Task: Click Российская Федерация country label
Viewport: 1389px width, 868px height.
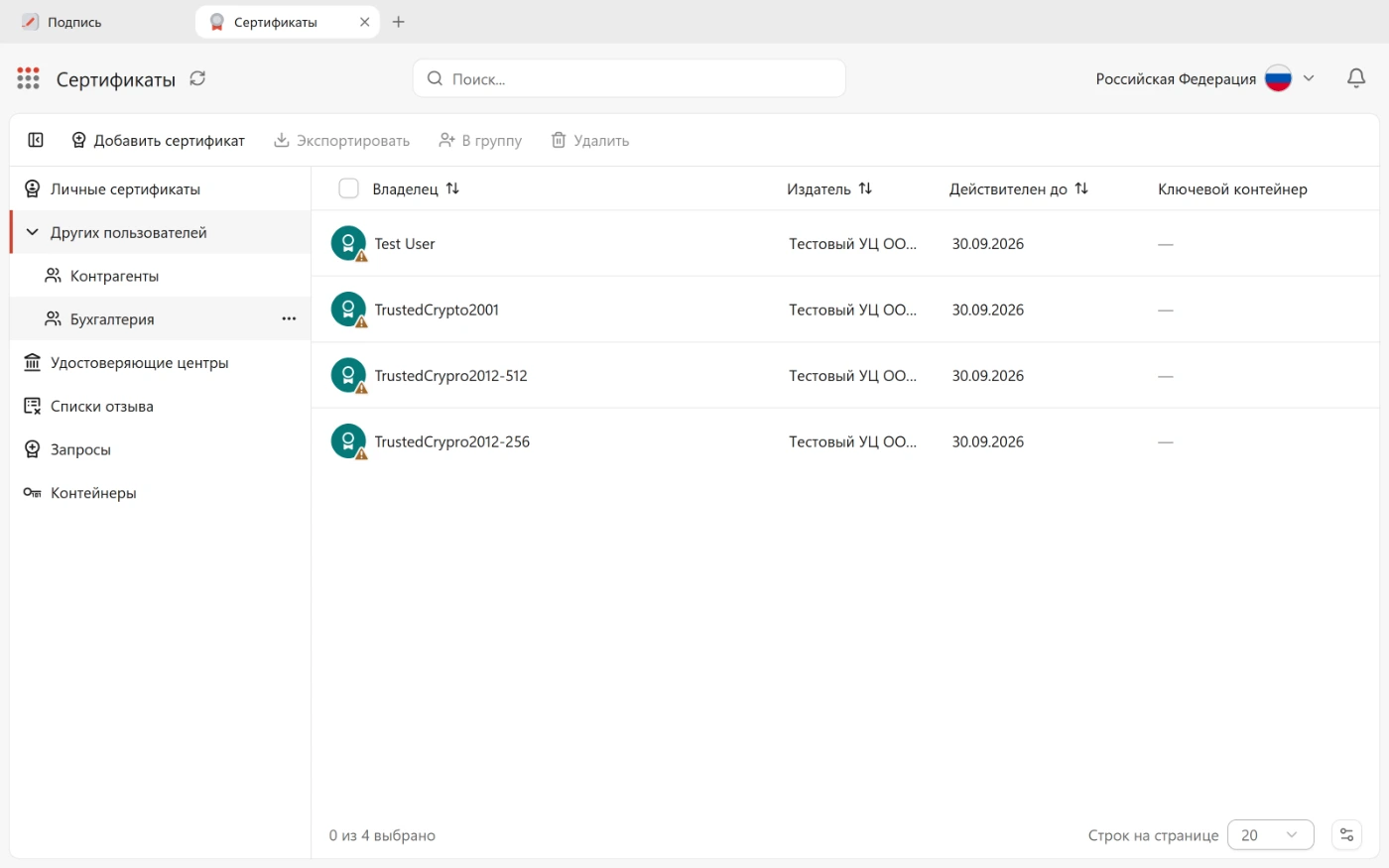Action: tap(1176, 78)
